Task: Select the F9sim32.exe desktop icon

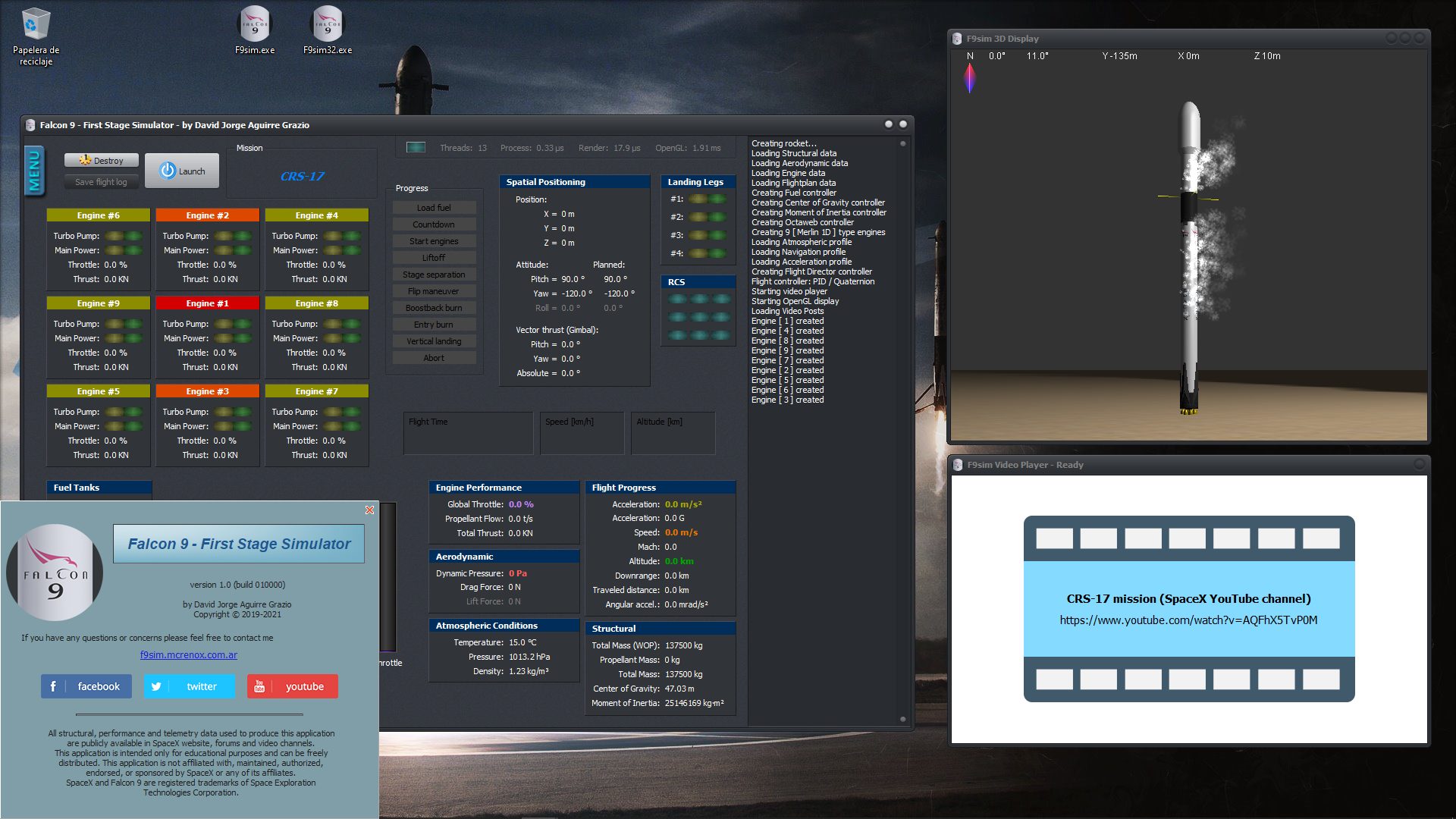Action: [328, 30]
